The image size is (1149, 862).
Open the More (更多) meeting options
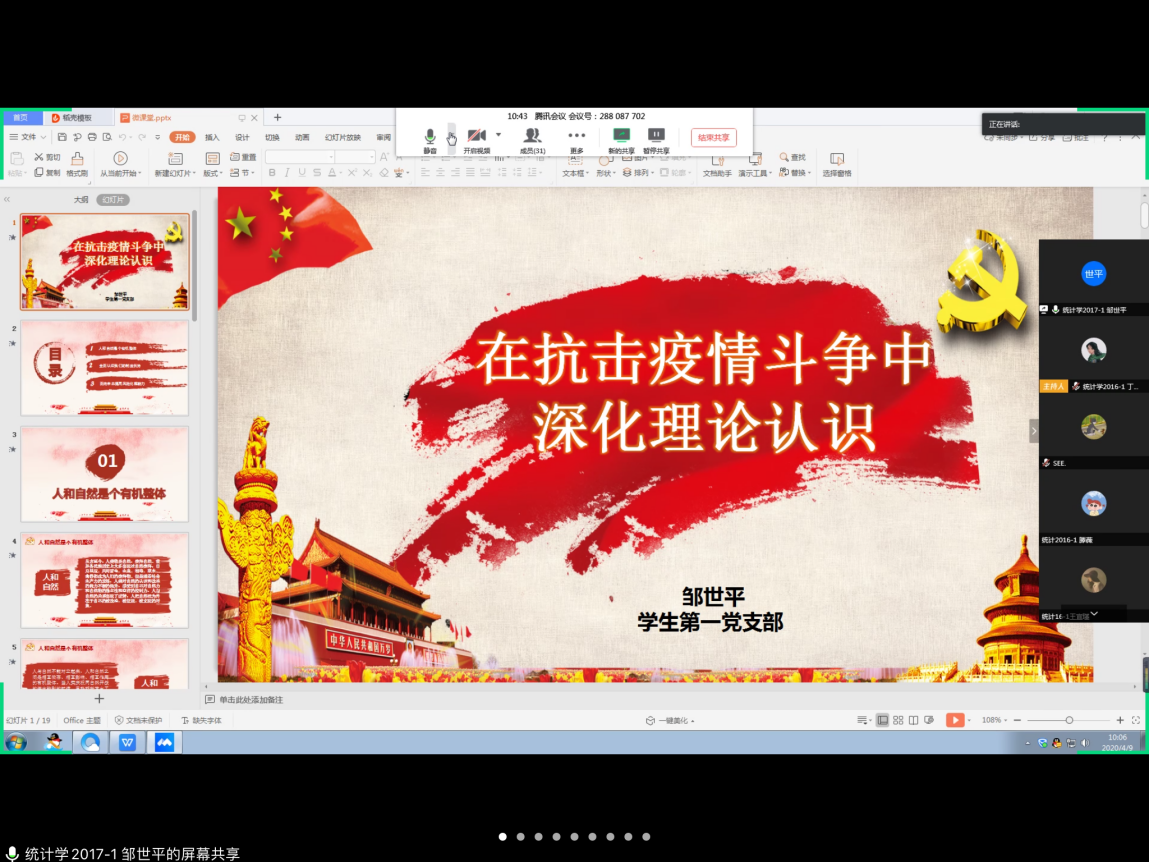pos(577,138)
